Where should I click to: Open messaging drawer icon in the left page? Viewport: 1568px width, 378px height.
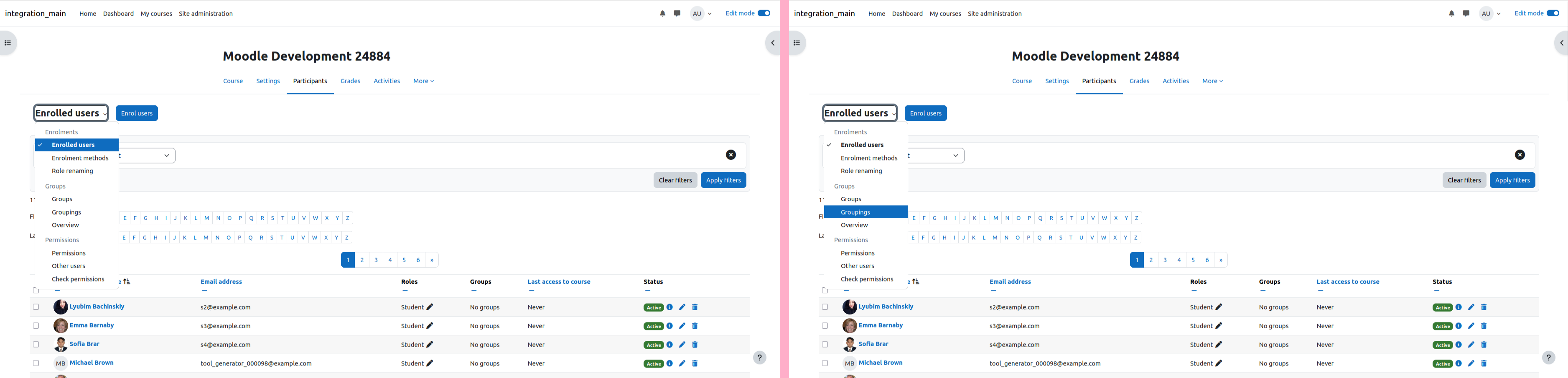pos(677,13)
